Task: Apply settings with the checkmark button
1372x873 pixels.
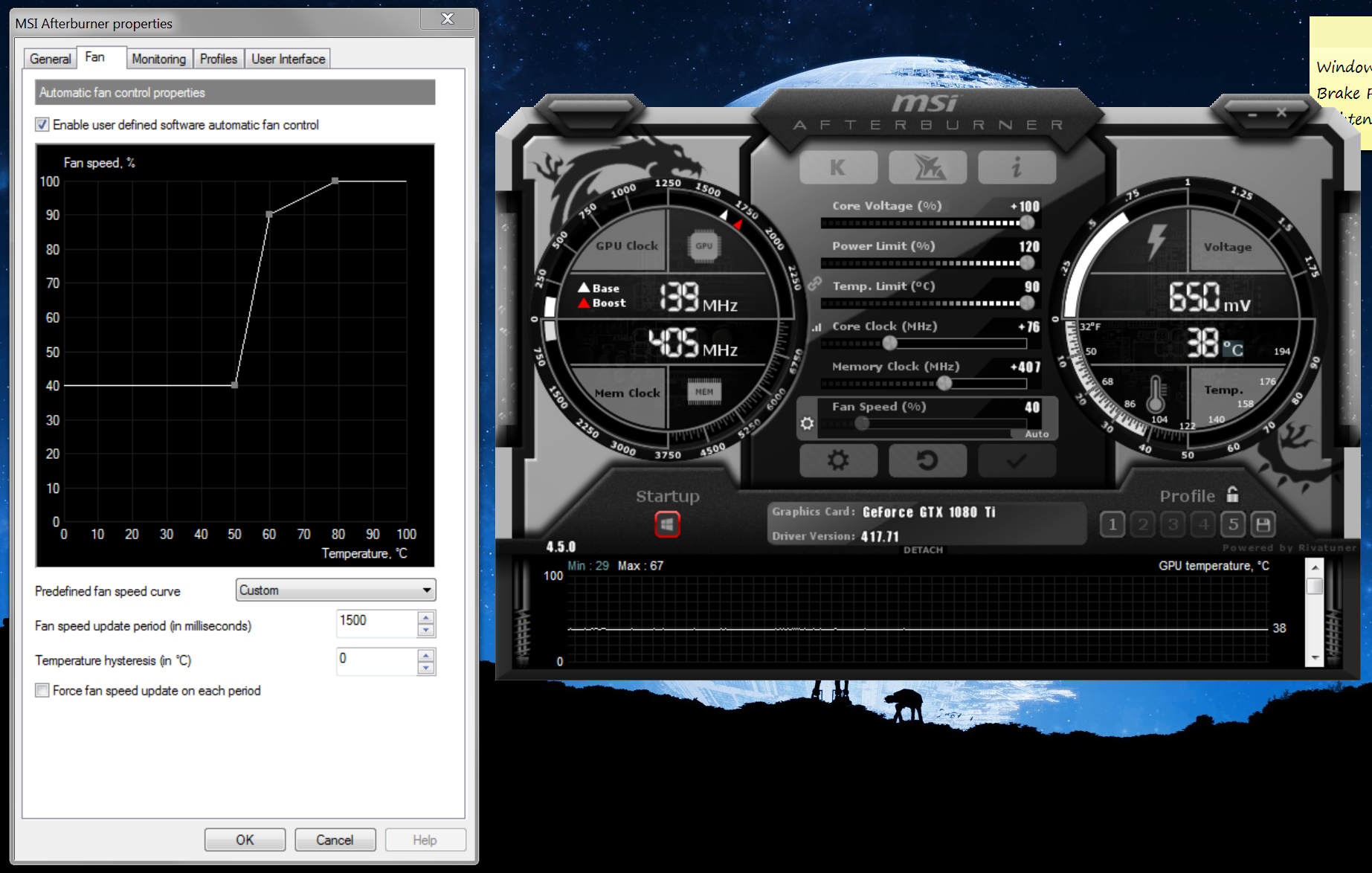Action: [x=1017, y=461]
